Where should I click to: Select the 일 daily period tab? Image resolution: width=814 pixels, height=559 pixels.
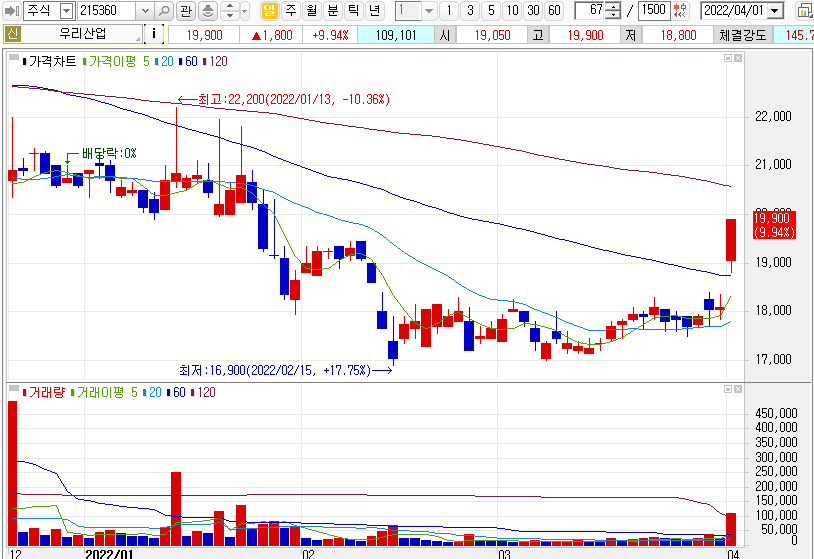269,10
